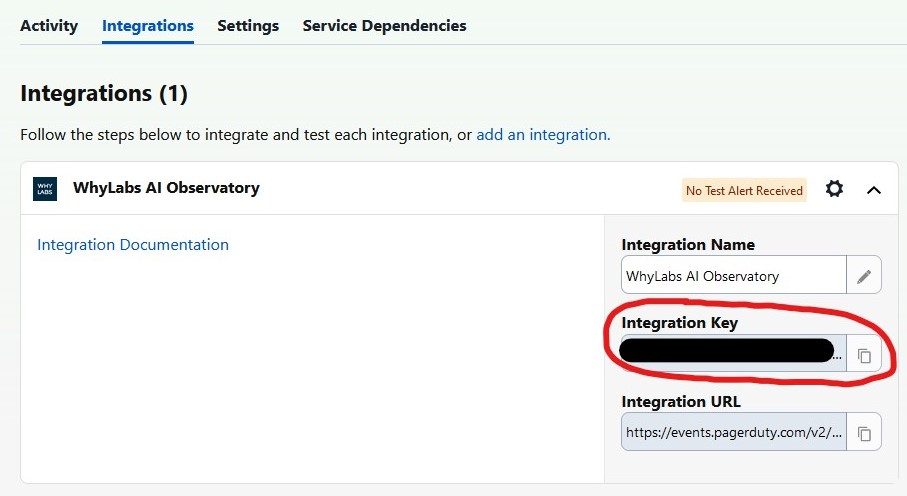The height and width of the screenshot is (496, 907).
Task: Click the Integration URL label
Action: [681, 402]
